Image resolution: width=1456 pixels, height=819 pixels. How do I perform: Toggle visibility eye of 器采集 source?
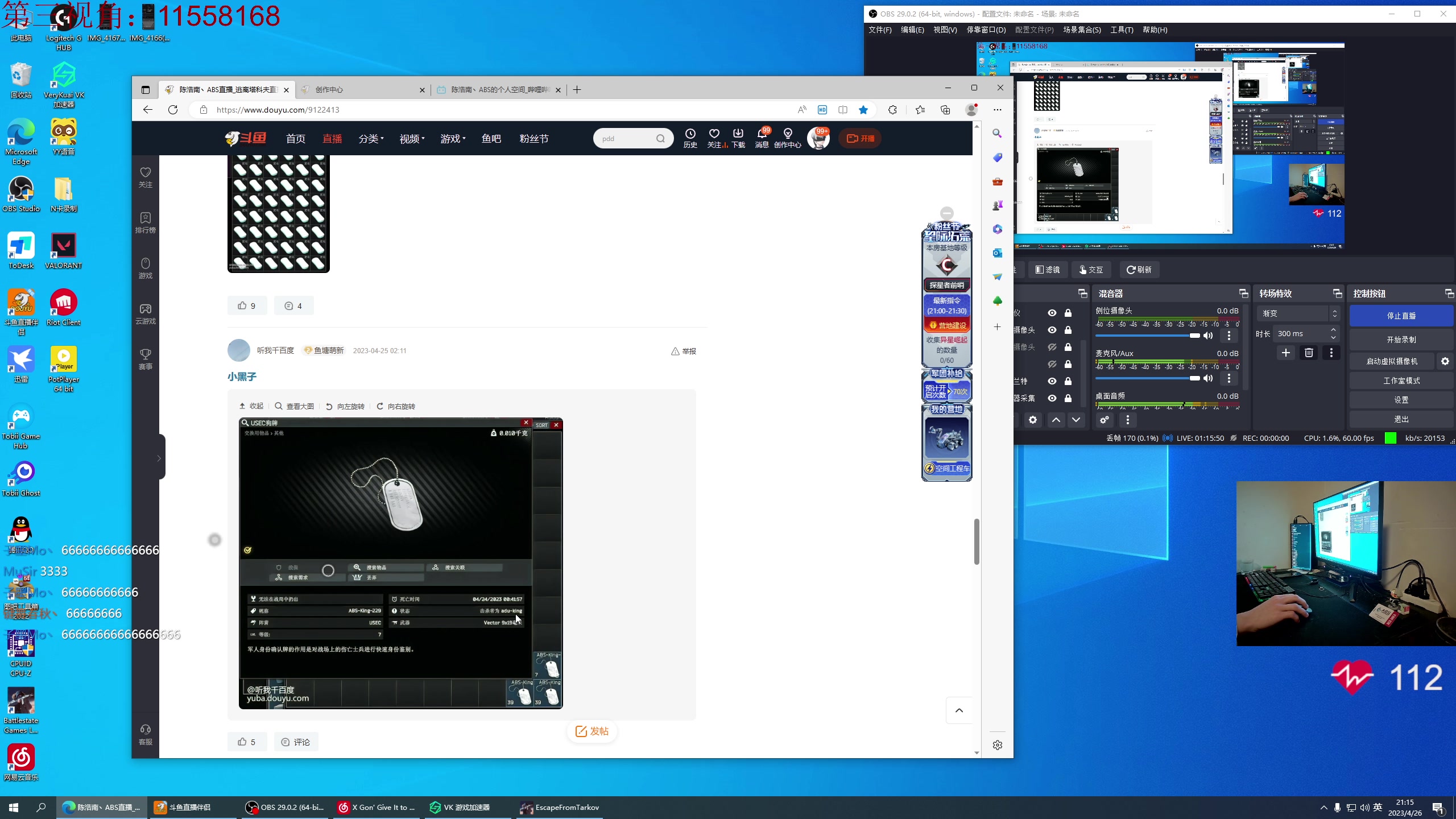[1052, 398]
